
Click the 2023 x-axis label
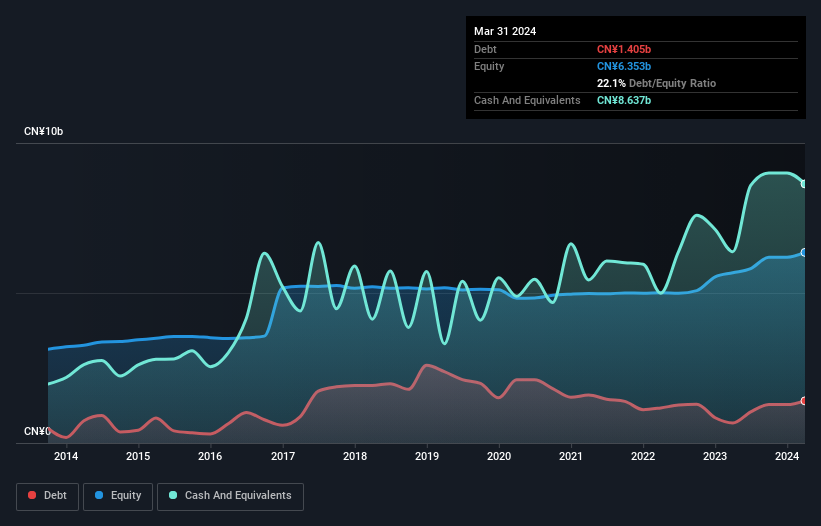715,456
